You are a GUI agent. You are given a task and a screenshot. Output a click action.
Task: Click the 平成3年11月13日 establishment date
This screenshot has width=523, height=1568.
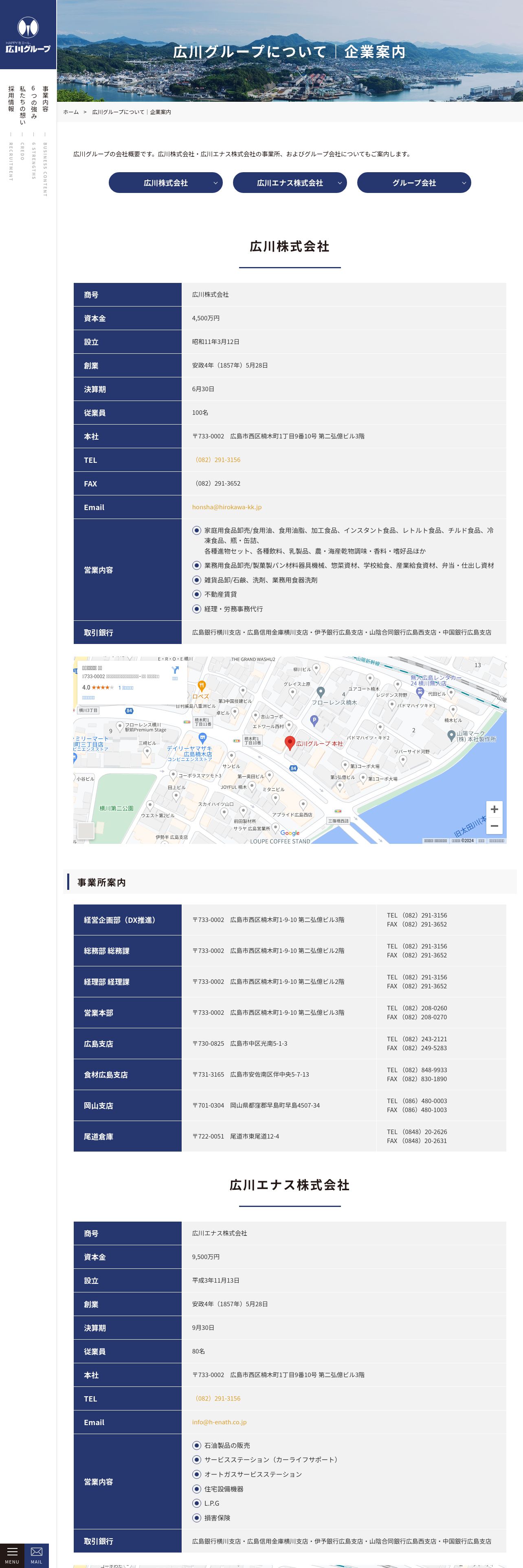(x=215, y=1281)
